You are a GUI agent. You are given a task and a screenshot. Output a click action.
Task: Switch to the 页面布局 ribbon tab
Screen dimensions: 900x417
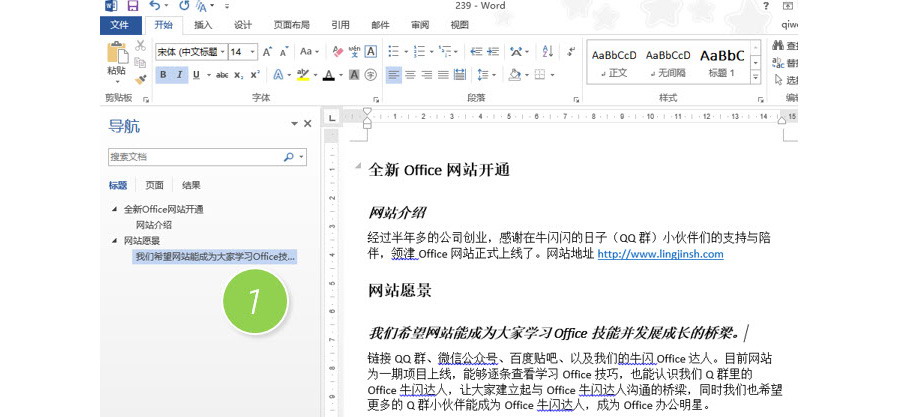291,25
